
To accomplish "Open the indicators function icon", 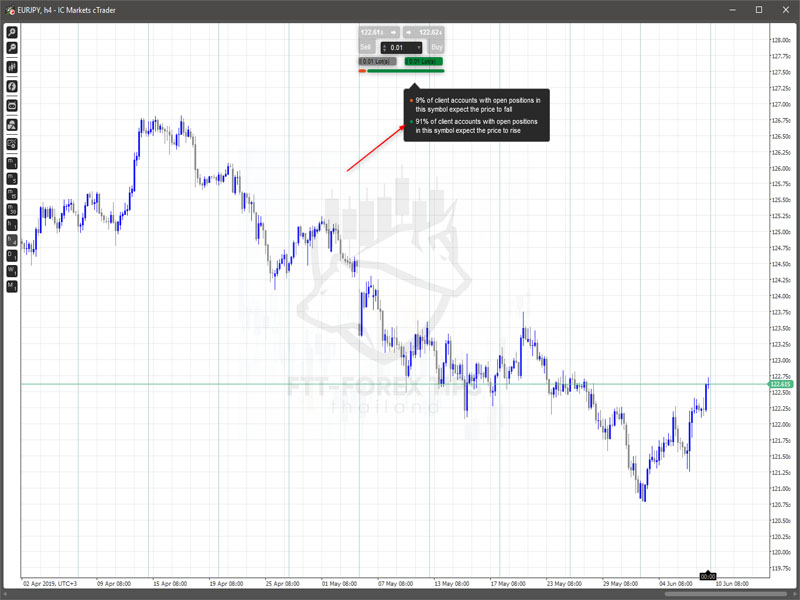I will click(x=12, y=86).
